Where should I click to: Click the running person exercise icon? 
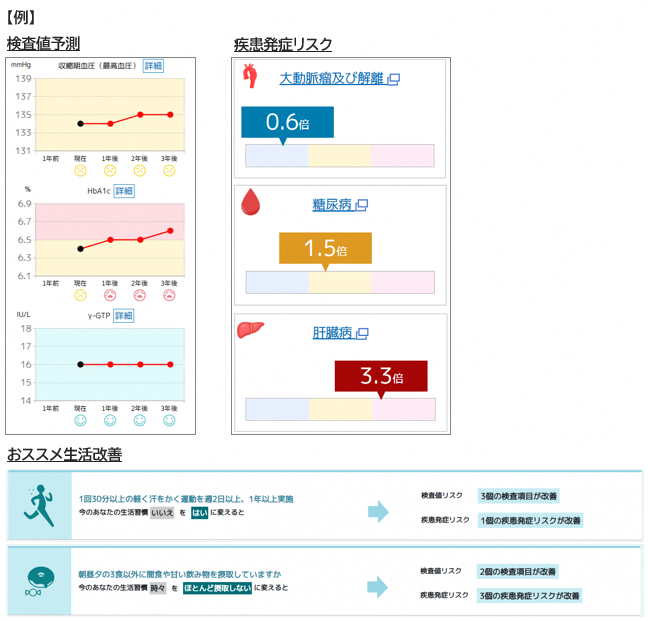coord(39,505)
